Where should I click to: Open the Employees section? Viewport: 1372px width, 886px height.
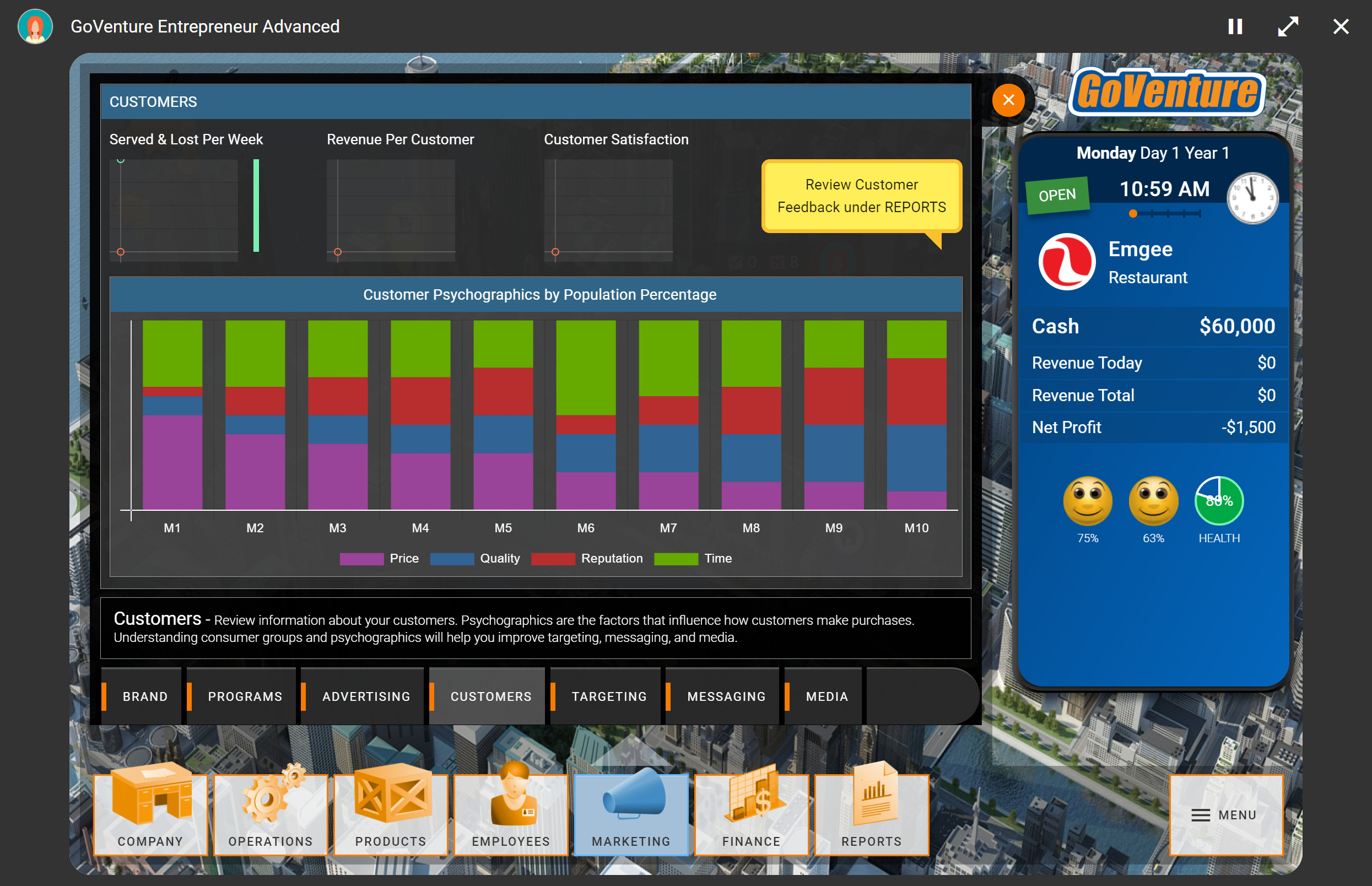pyautogui.click(x=510, y=814)
